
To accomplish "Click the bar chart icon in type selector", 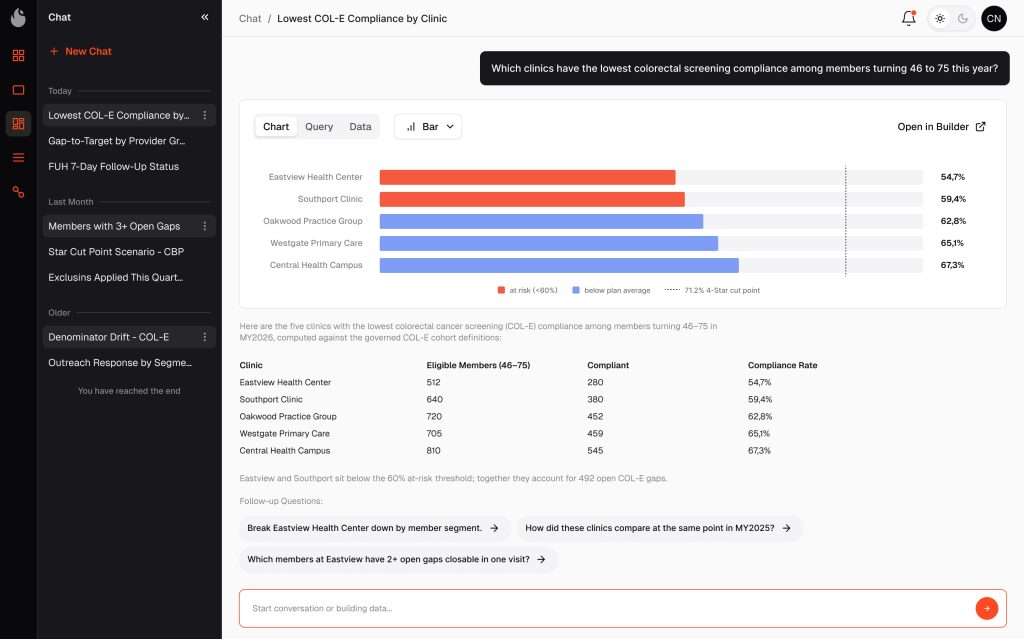I will 411,127.
